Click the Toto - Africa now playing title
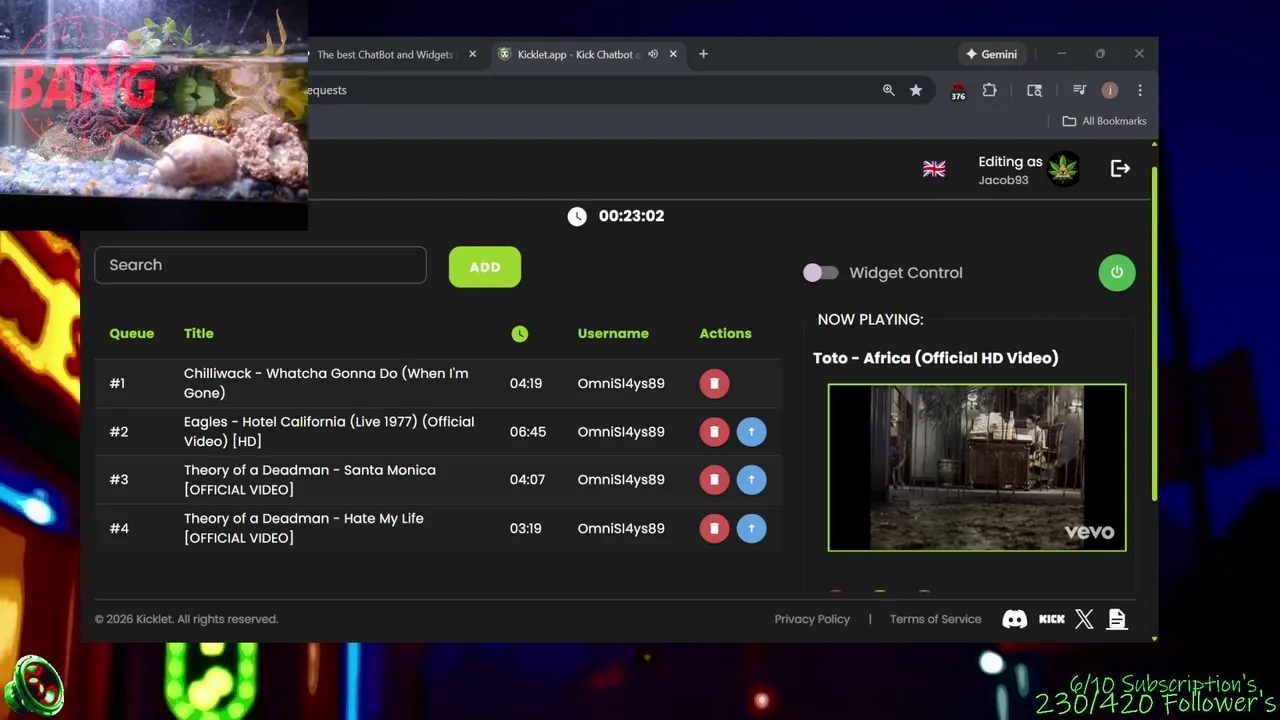The width and height of the screenshot is (1280, 720). point(936,358)
